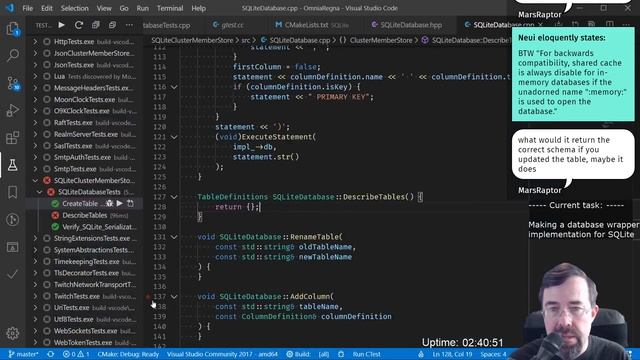Collapse SQLiteClusterMemberStore test node
Viewport: 640px width, 360px height.
click(x=36, y=180)
